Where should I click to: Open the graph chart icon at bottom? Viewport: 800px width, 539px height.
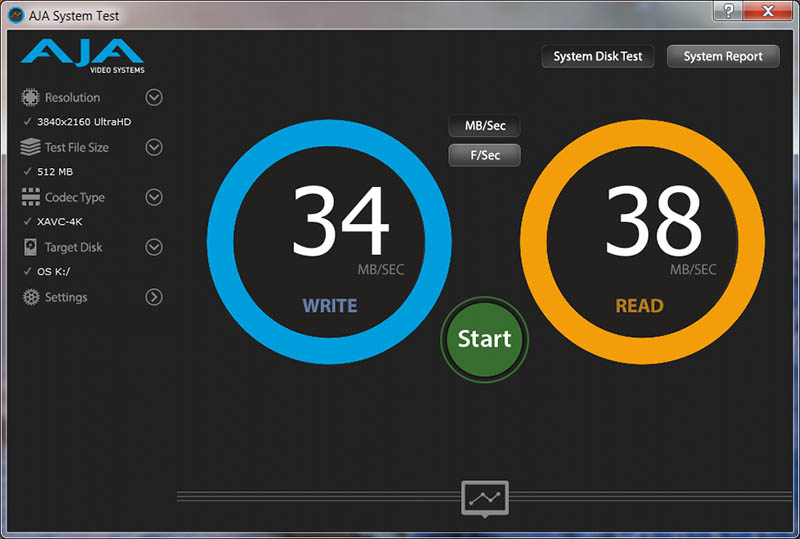(484, 497)
